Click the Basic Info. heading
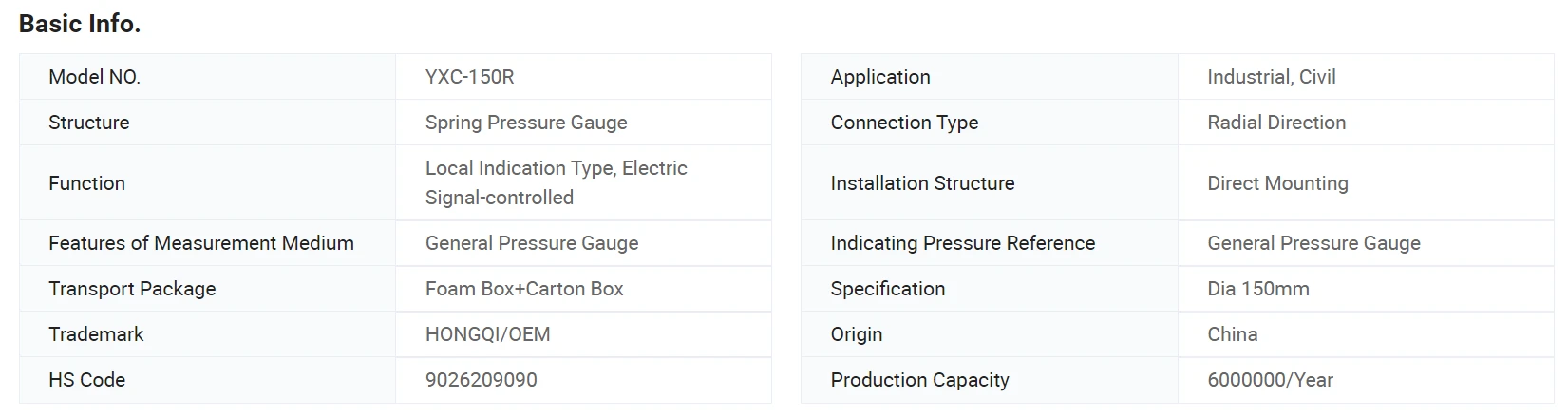Viewport: 1568px width, 417px height. [x=80, y=25]
